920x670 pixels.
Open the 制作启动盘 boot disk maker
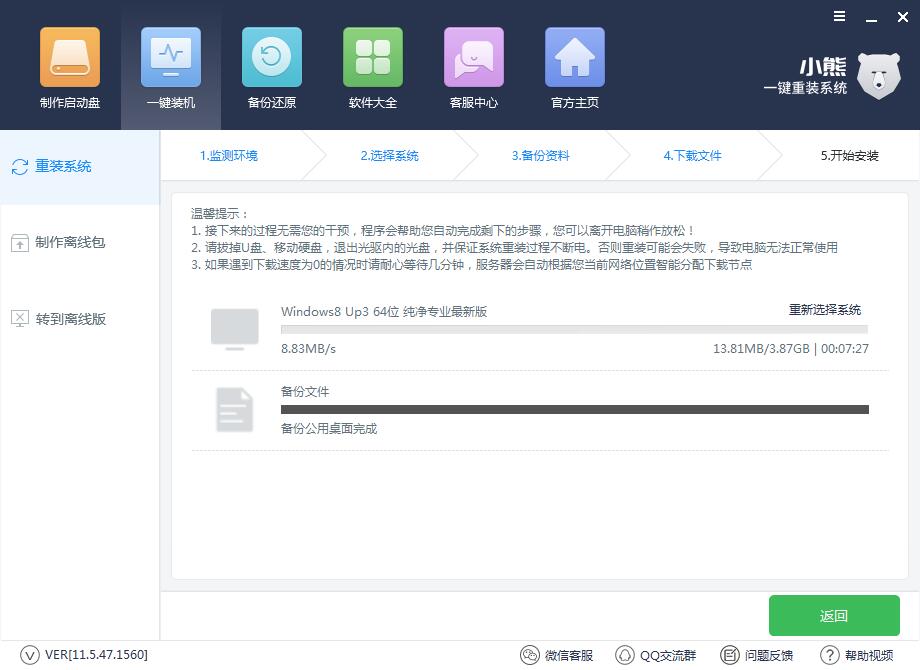coord(69,65)
